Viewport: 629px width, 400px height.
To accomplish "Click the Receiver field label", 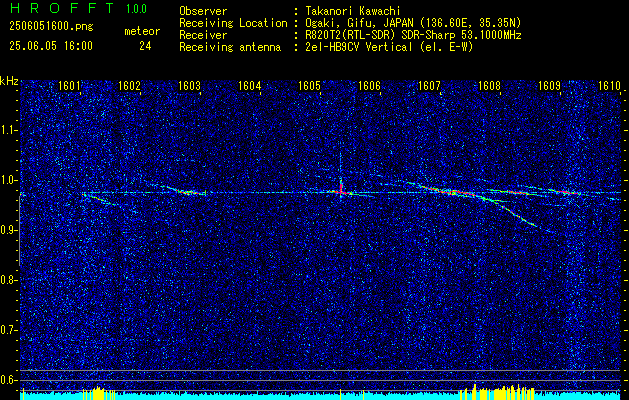I will pos(203,35).
